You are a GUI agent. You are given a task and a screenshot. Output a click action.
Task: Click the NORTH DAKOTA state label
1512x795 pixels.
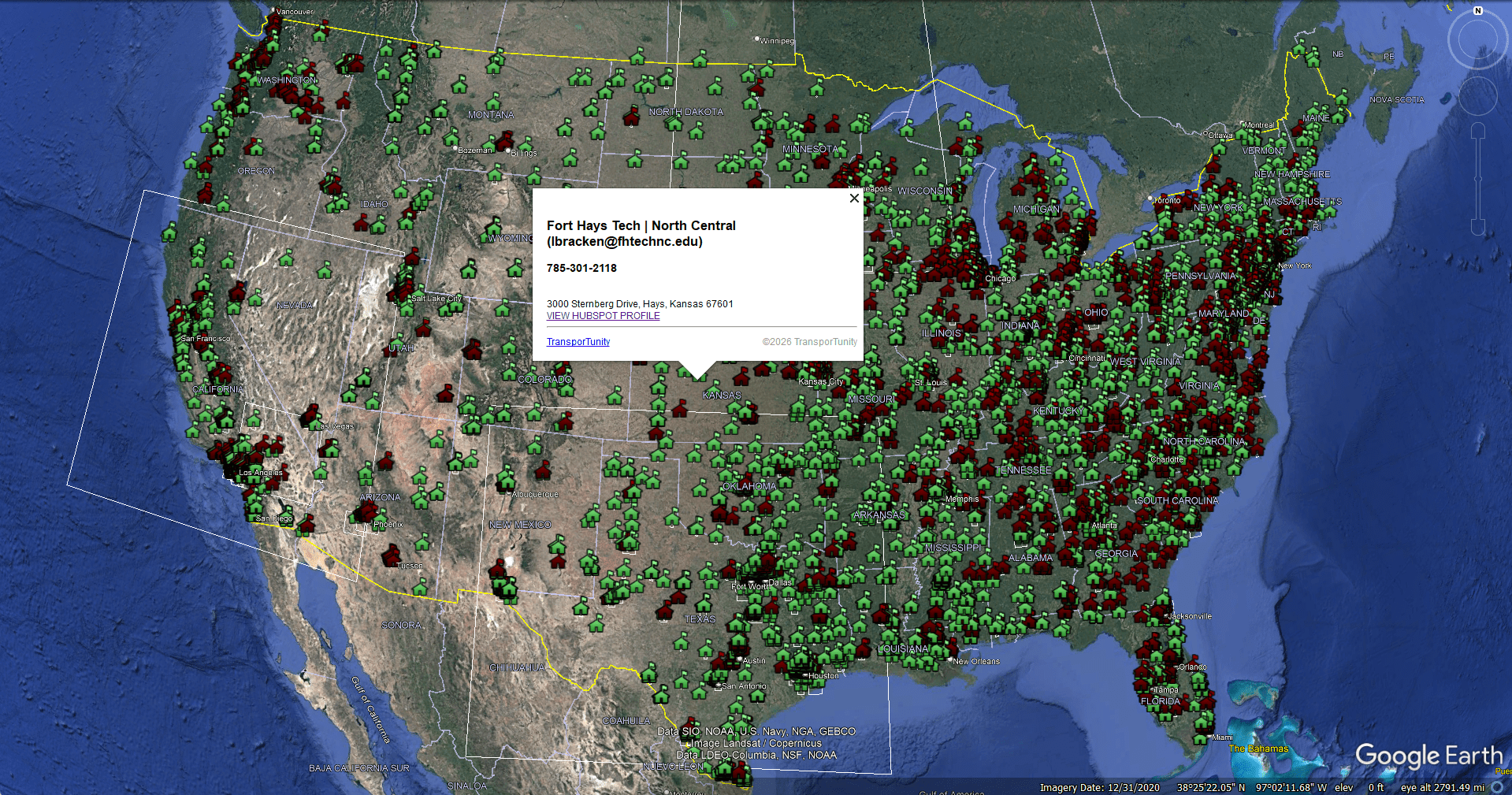tap(685, 112)
